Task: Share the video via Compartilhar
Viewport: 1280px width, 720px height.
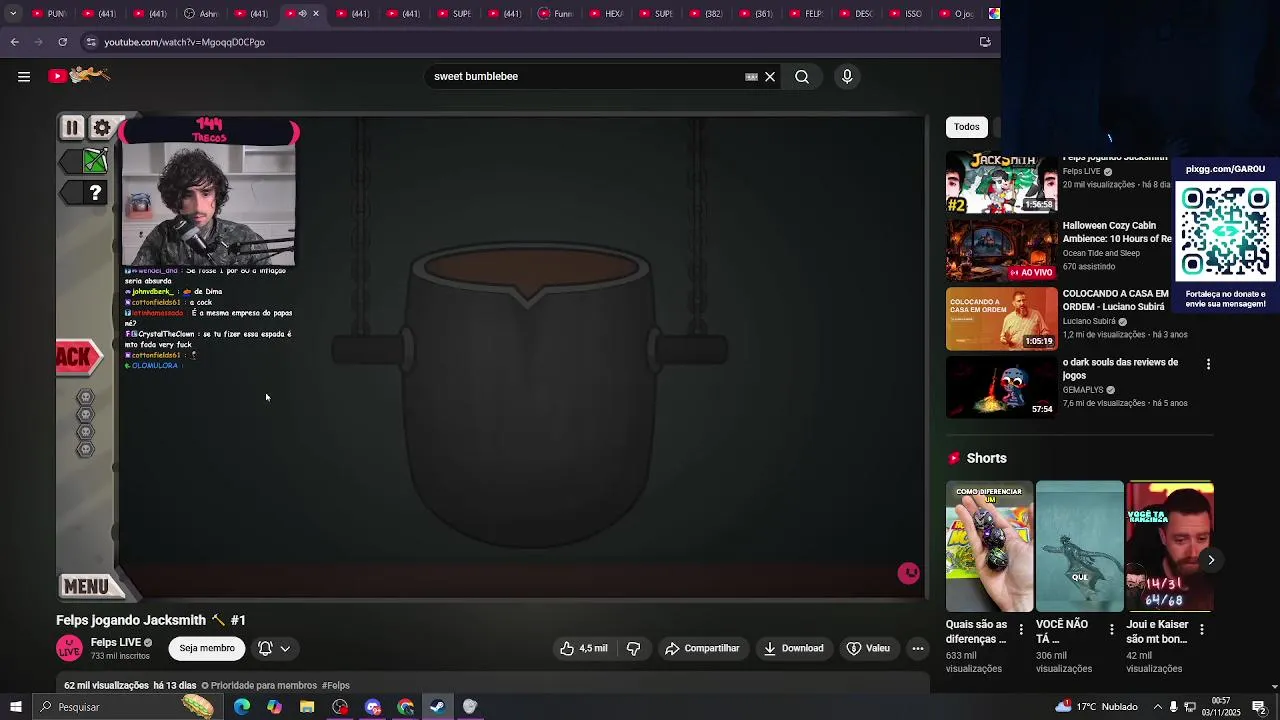Action: point(702,648)
